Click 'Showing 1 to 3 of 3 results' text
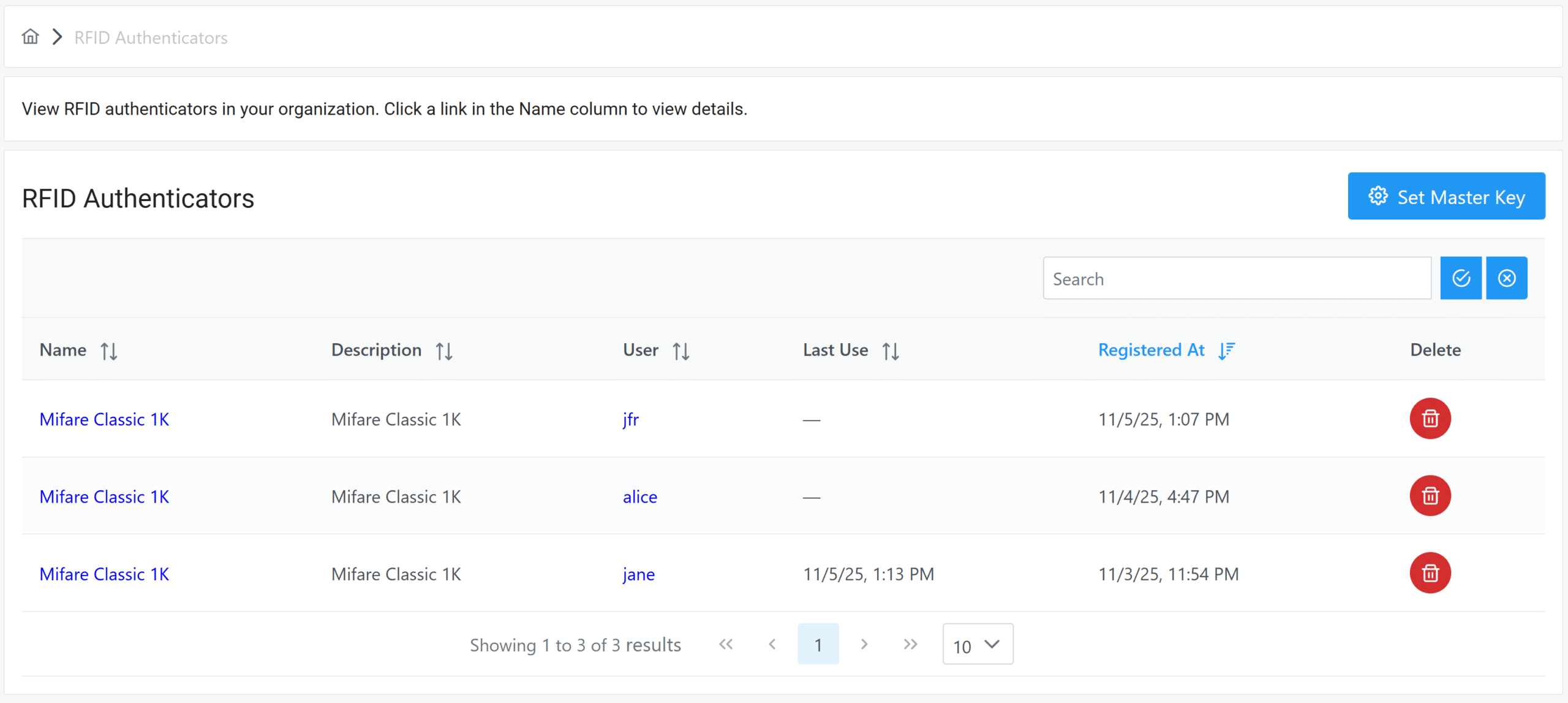The image size is (1568, 703). pos(575,645)
